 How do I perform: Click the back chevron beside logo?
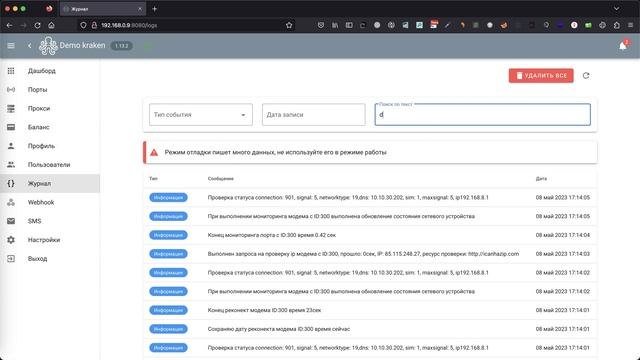(x=30, y=46)
